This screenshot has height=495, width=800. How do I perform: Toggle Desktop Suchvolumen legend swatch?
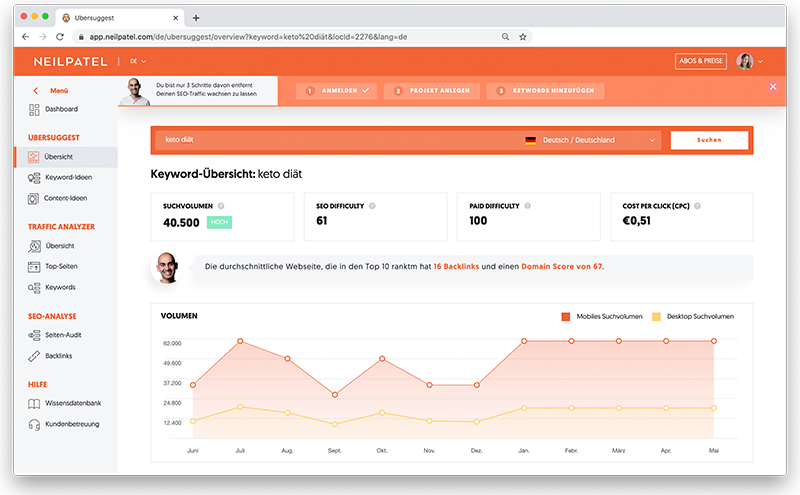tap(656, 317)
